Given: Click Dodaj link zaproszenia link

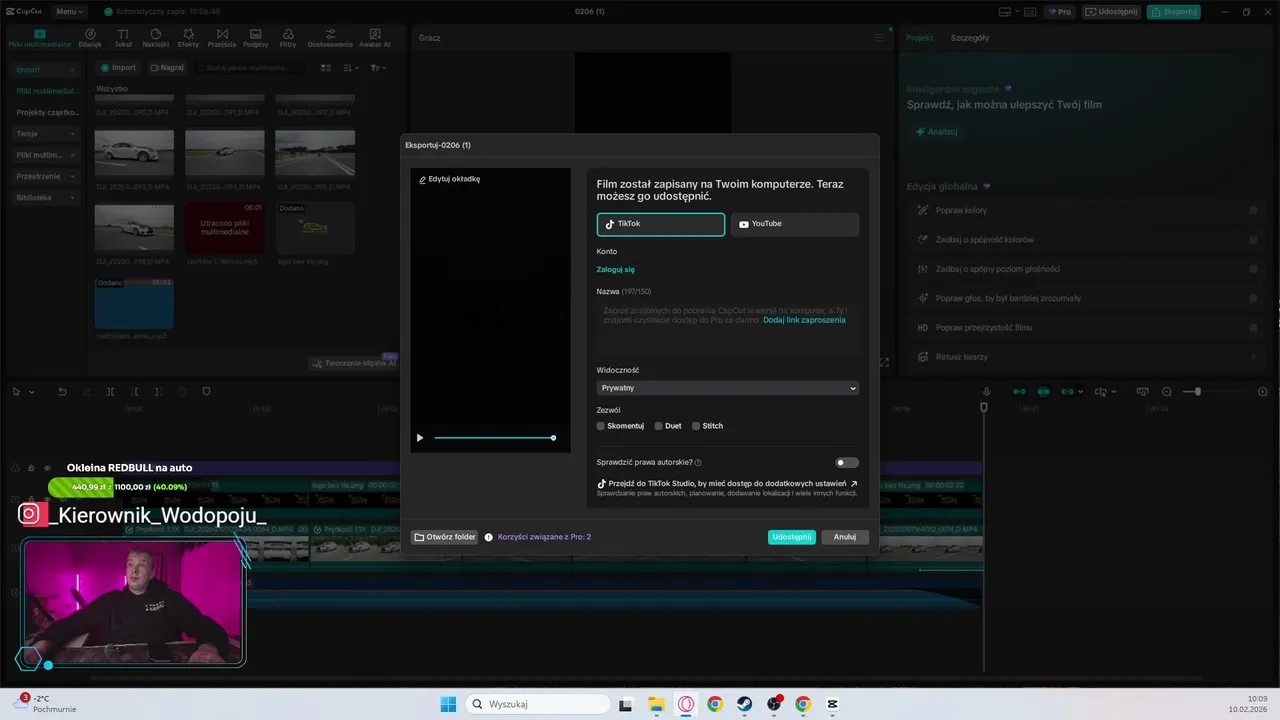Looking at the screenshot, I should coord(804,320).
